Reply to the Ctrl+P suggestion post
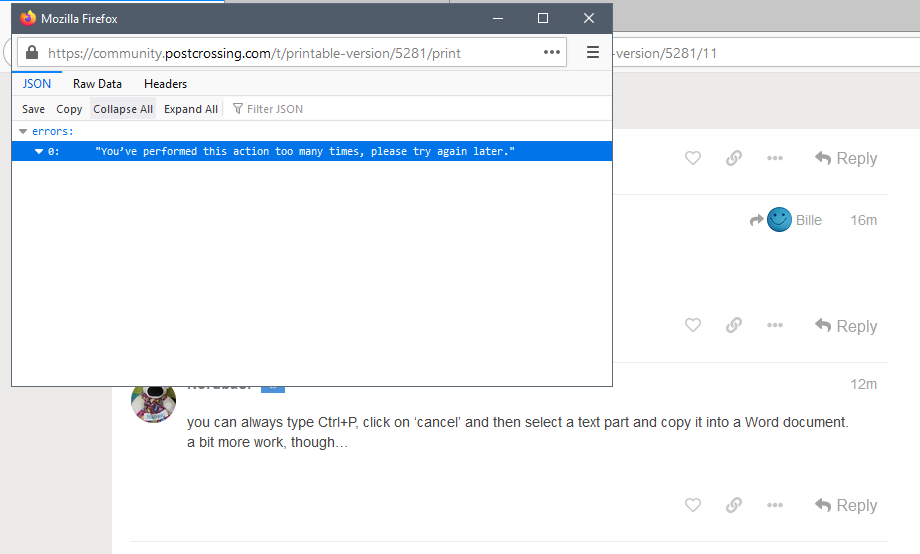920x554 pixels. coord(845,505)
